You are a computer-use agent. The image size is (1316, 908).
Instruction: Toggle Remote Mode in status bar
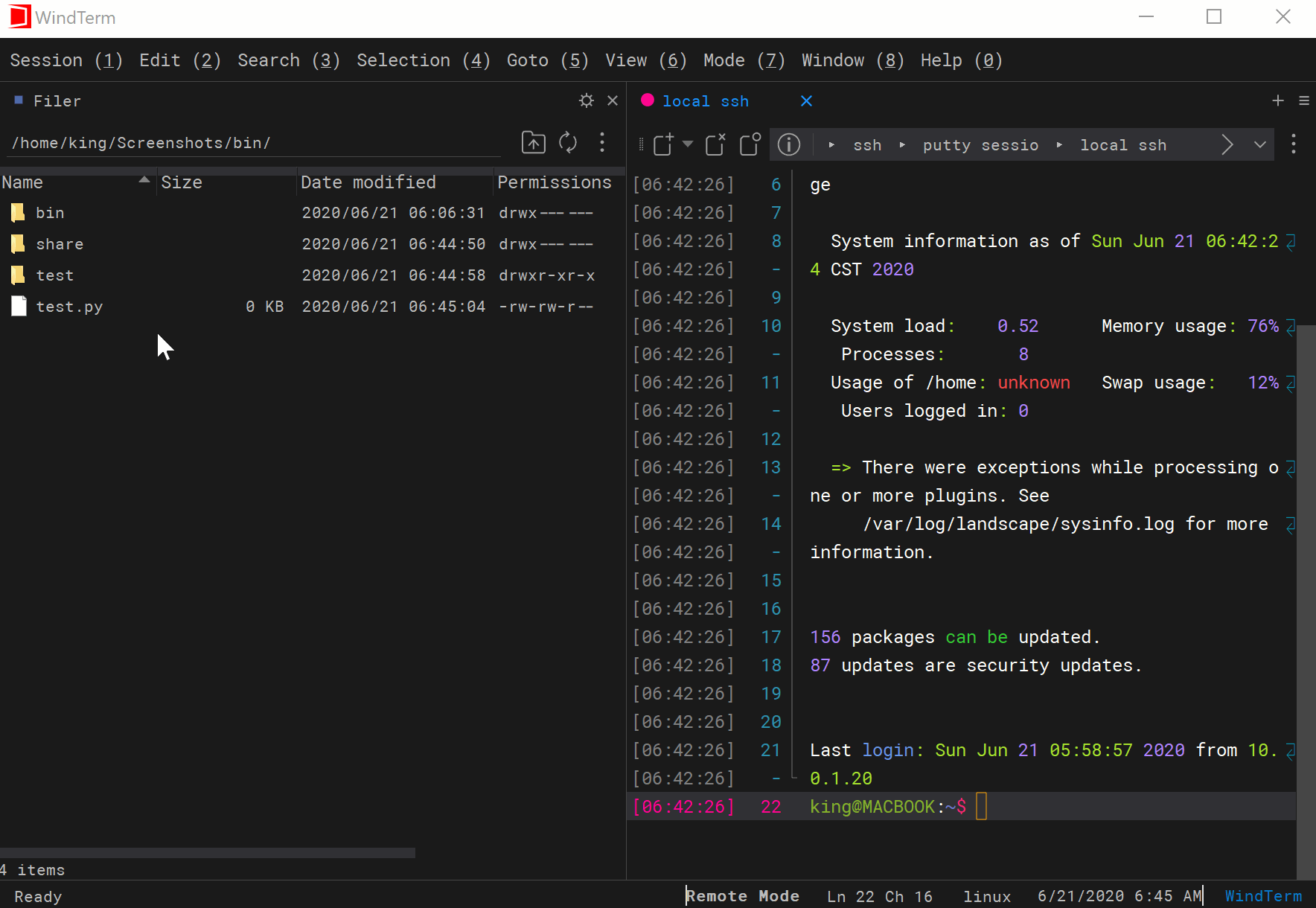pyautogui.click(x=743, y=896)
